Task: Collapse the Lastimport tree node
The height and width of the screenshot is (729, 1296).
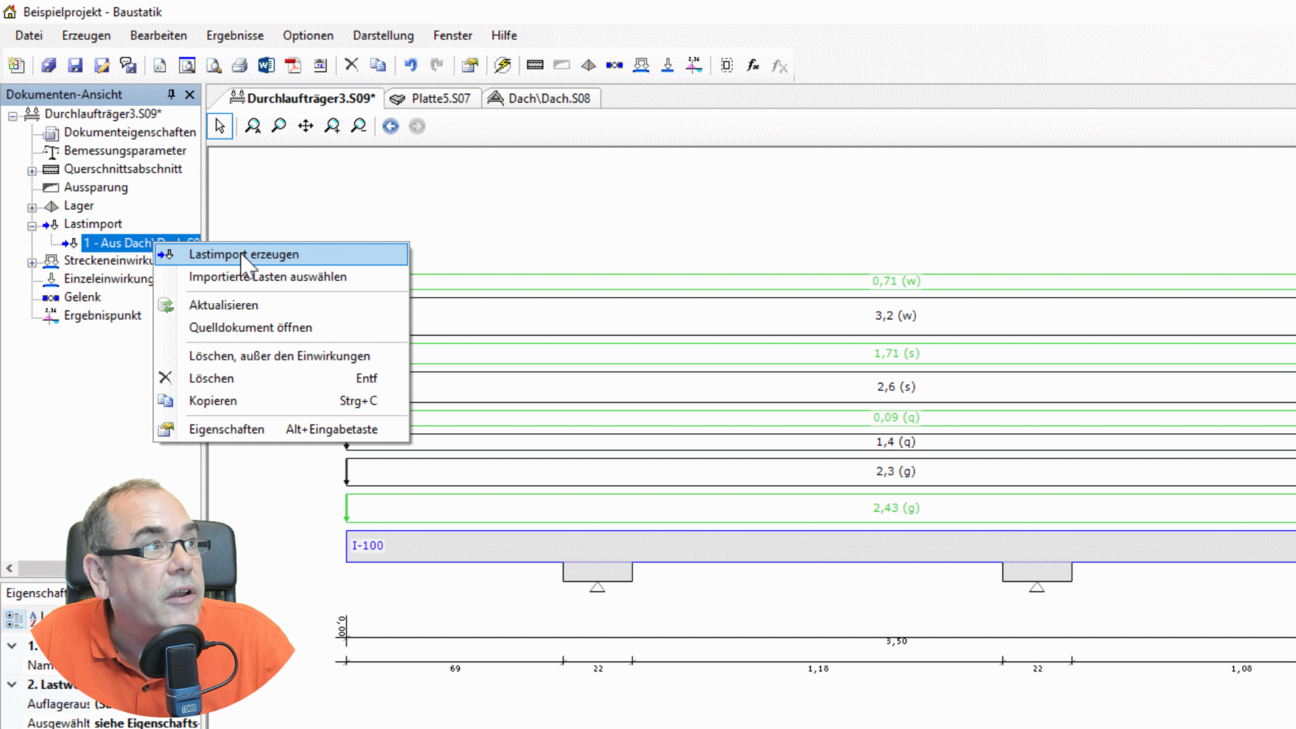Action: pyautogui.click(x=32, y=225)
